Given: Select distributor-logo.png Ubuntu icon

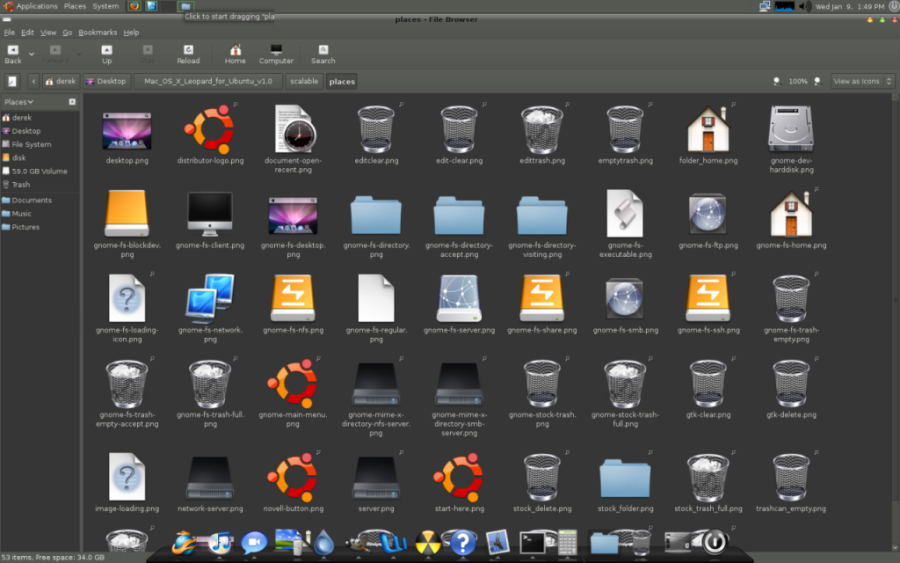Looking at the screenshot, I should 210,130.
